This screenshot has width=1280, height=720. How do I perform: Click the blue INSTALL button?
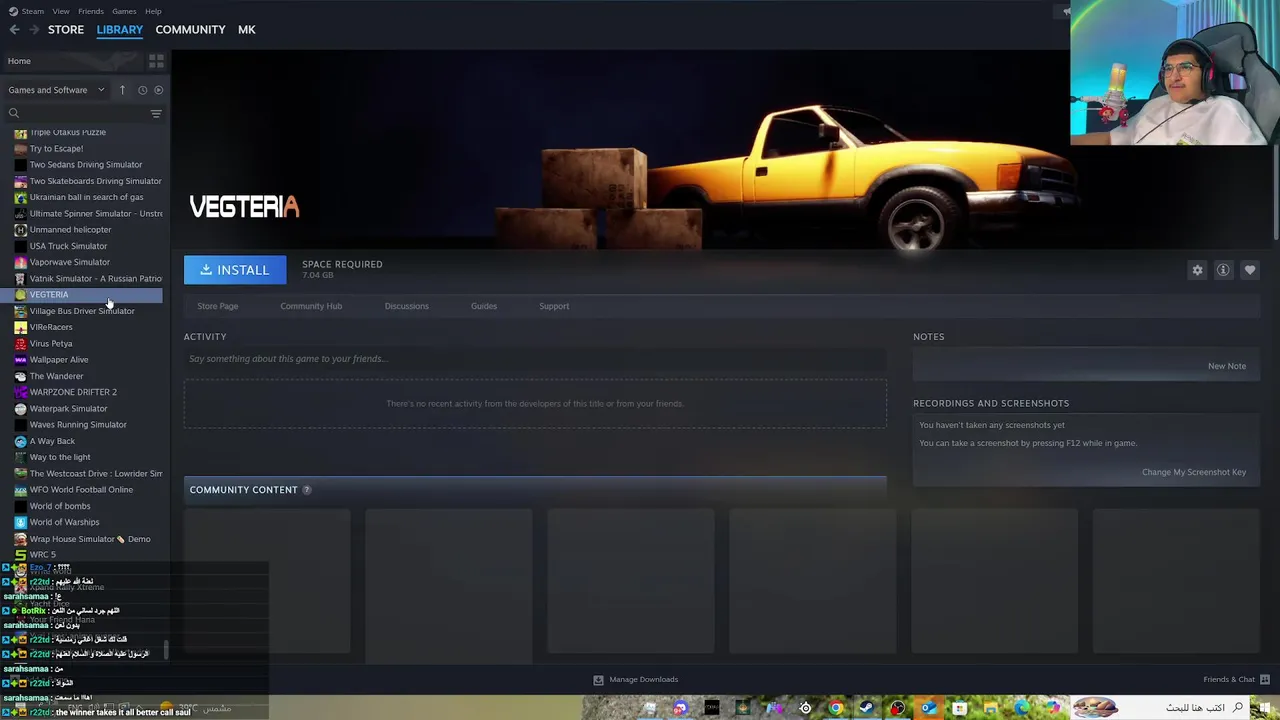coord(235,270)
